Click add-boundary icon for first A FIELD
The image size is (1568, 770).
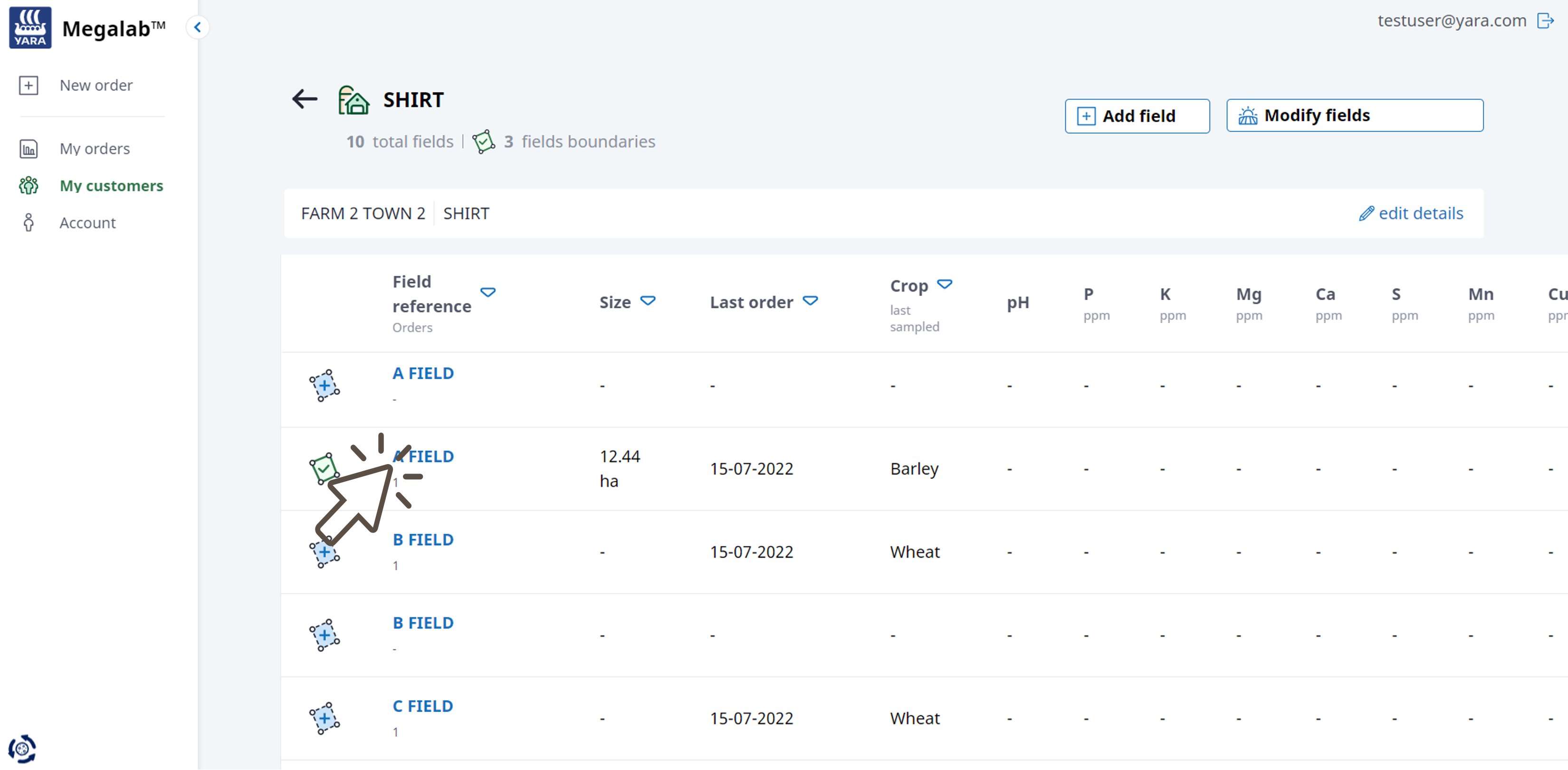coord(325,385)
